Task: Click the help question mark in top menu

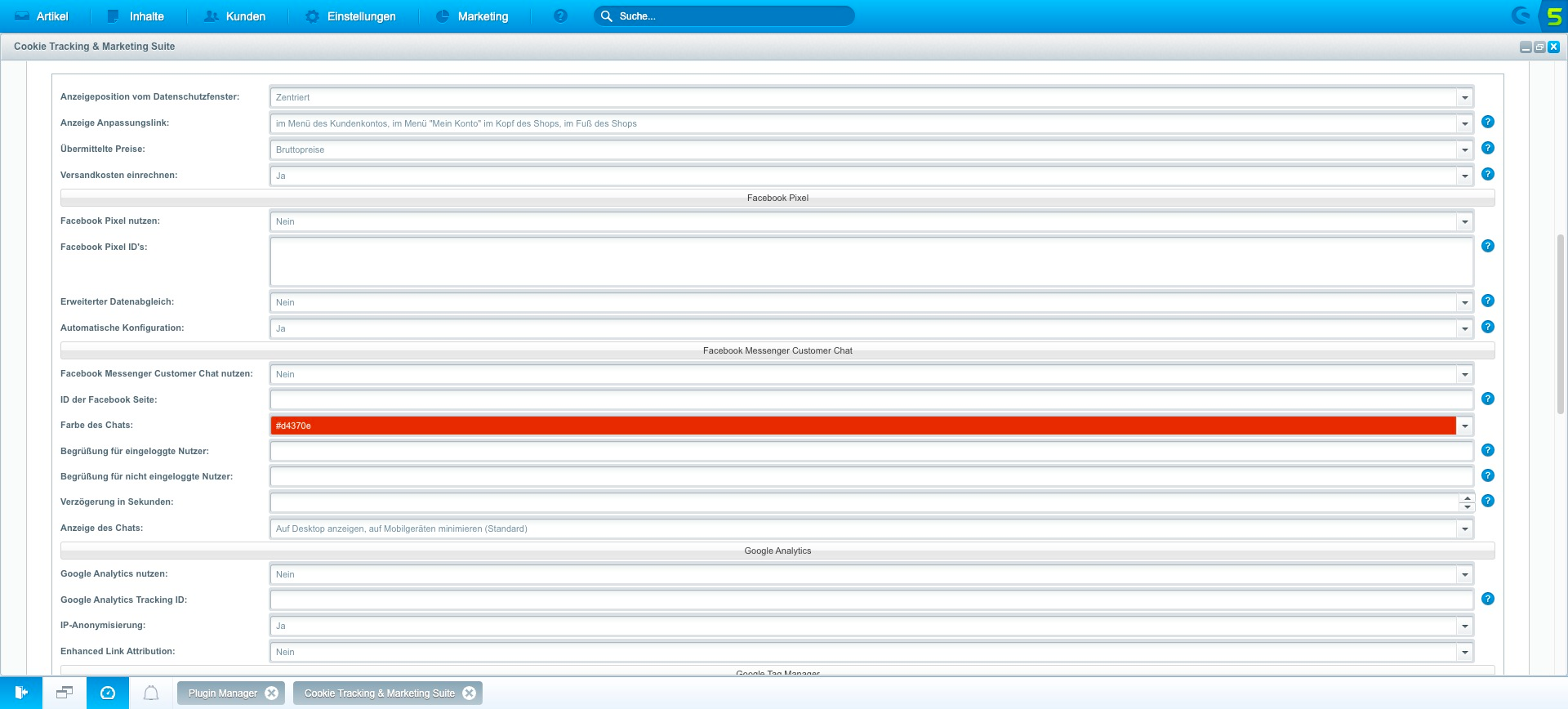Action: click(x=560, y=16)
